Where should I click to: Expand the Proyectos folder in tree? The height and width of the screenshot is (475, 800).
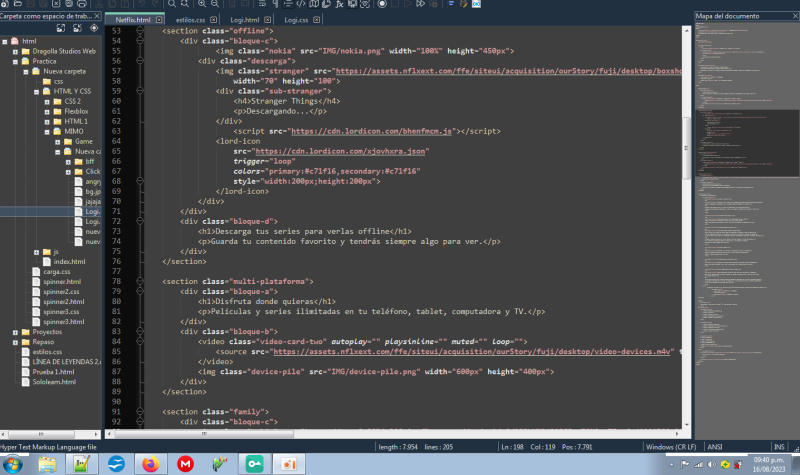pos(14,331)
